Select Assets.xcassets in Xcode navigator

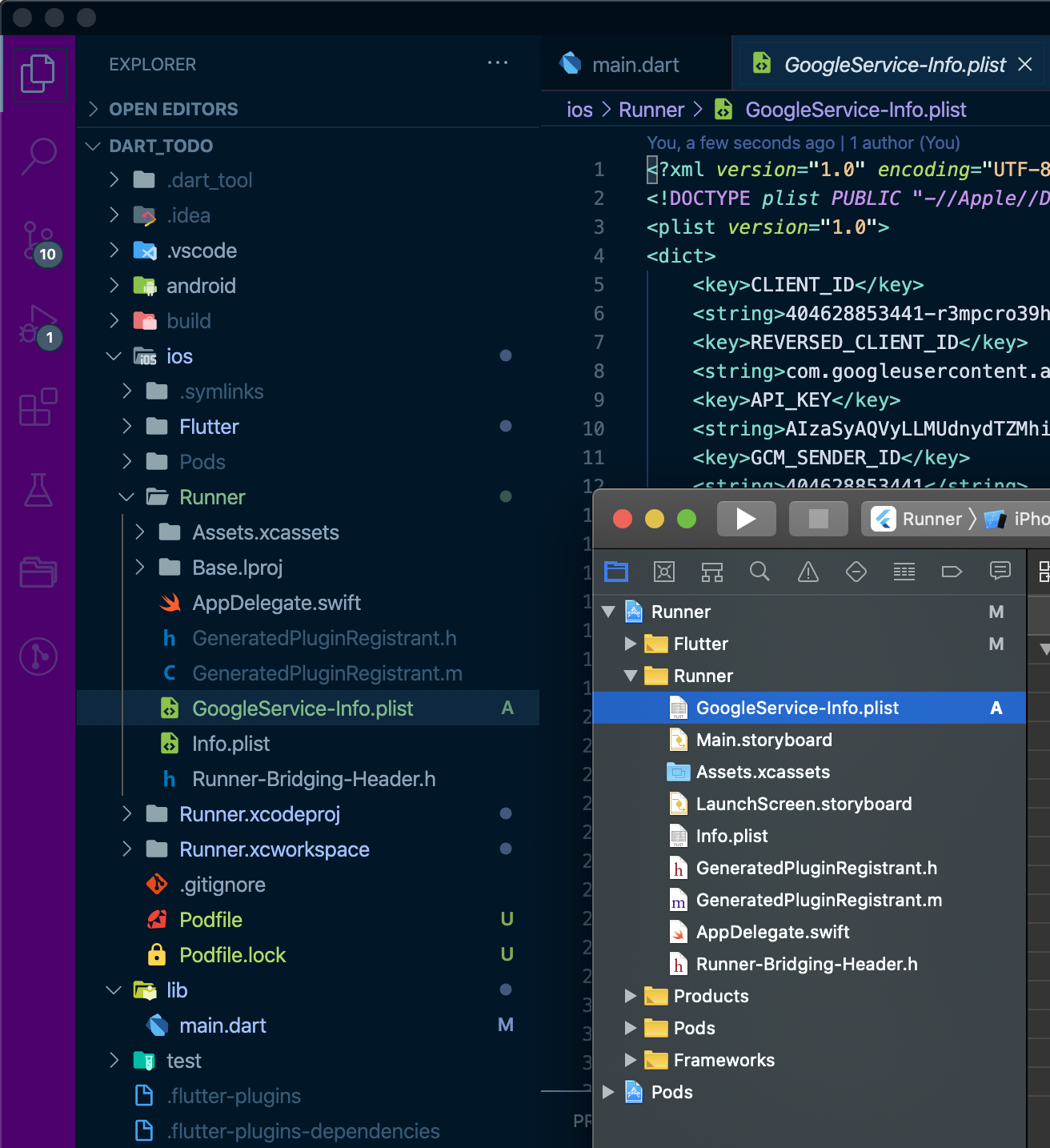coord(809,772)
